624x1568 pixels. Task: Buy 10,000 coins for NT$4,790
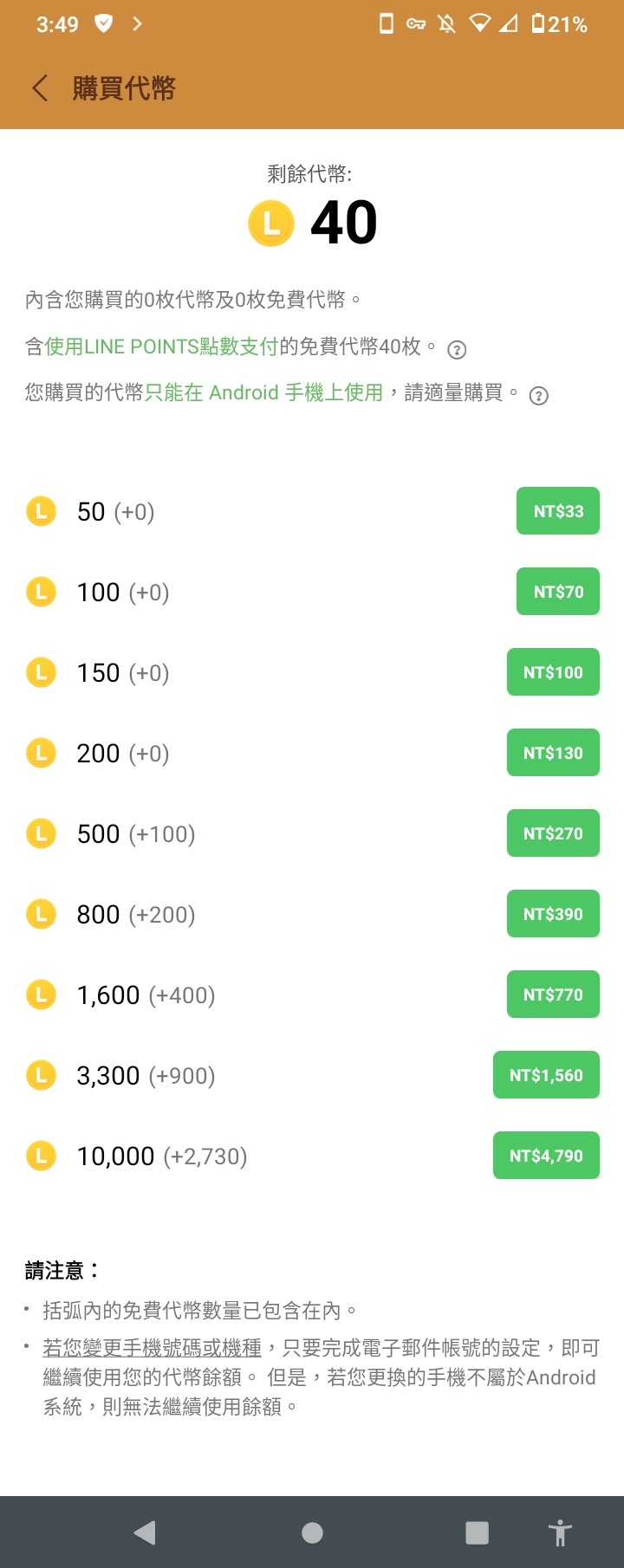click(546, 1156)
